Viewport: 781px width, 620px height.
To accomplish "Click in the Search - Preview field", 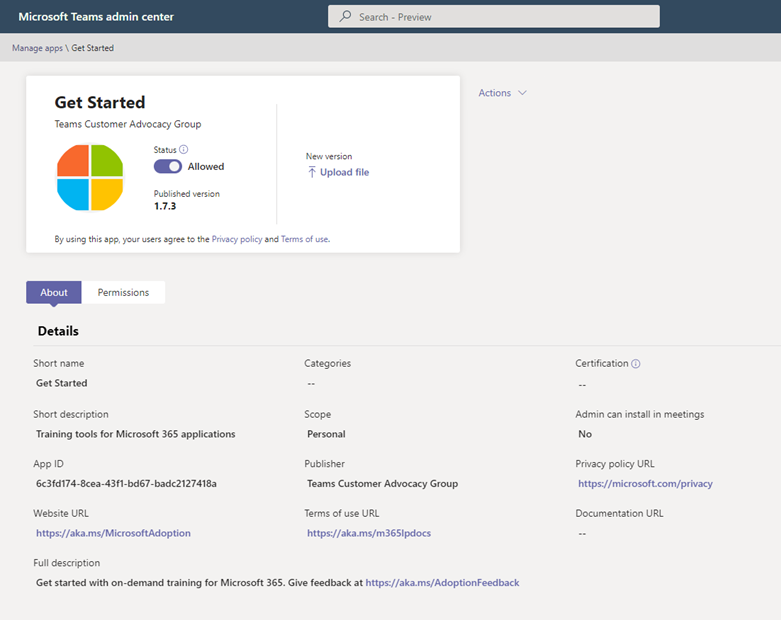I will tap(494, 16).
